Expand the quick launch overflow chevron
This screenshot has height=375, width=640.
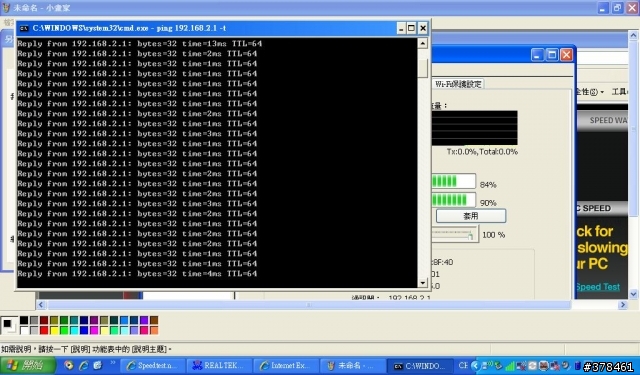click(x=113, y=363)
